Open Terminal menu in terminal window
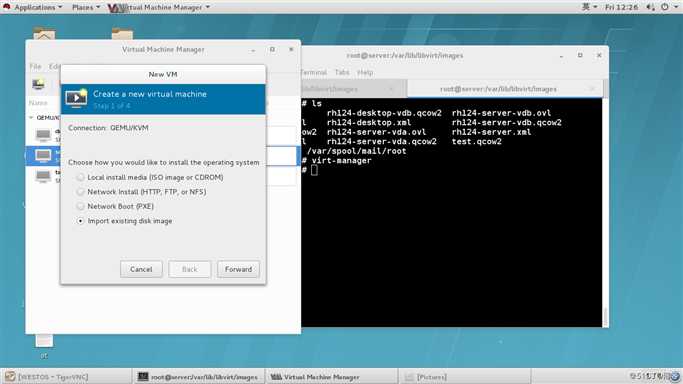The image size is (683, 384). click(314, 72)
